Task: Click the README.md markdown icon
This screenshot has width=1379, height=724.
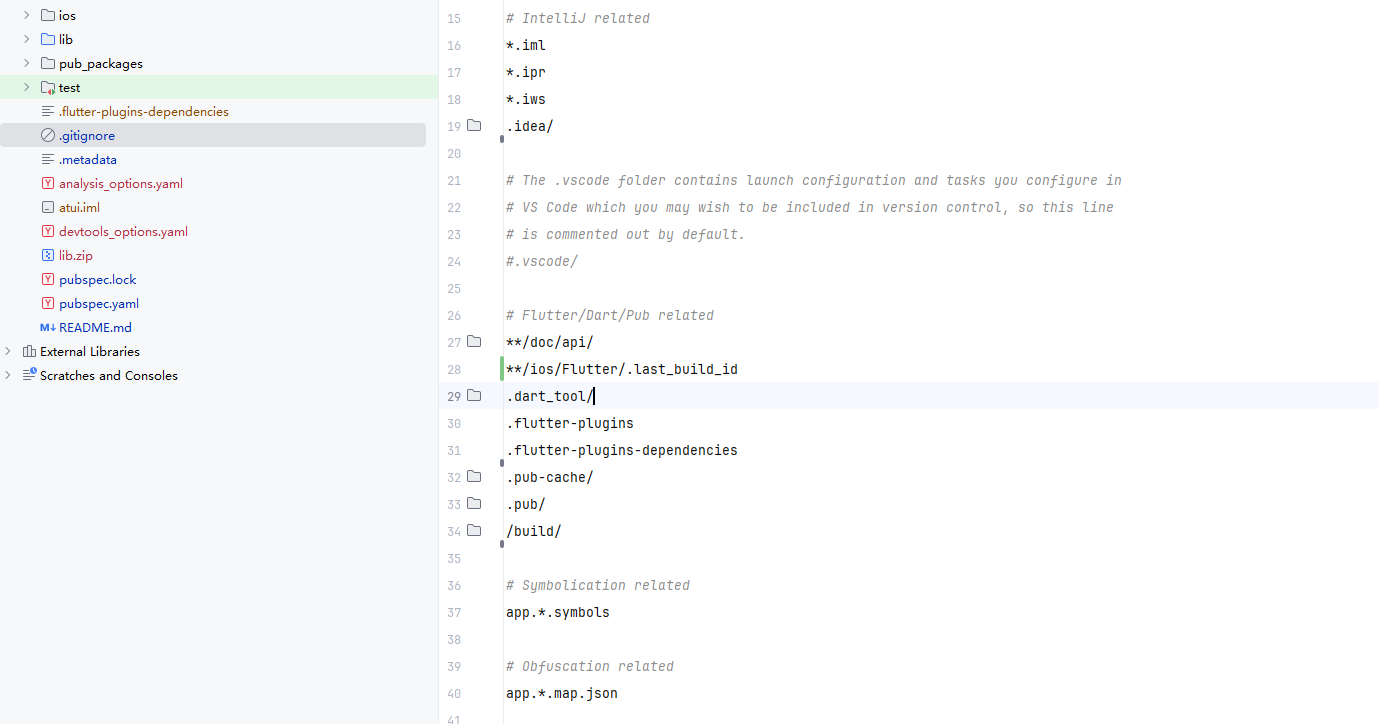Action: [x=48, y=327]
